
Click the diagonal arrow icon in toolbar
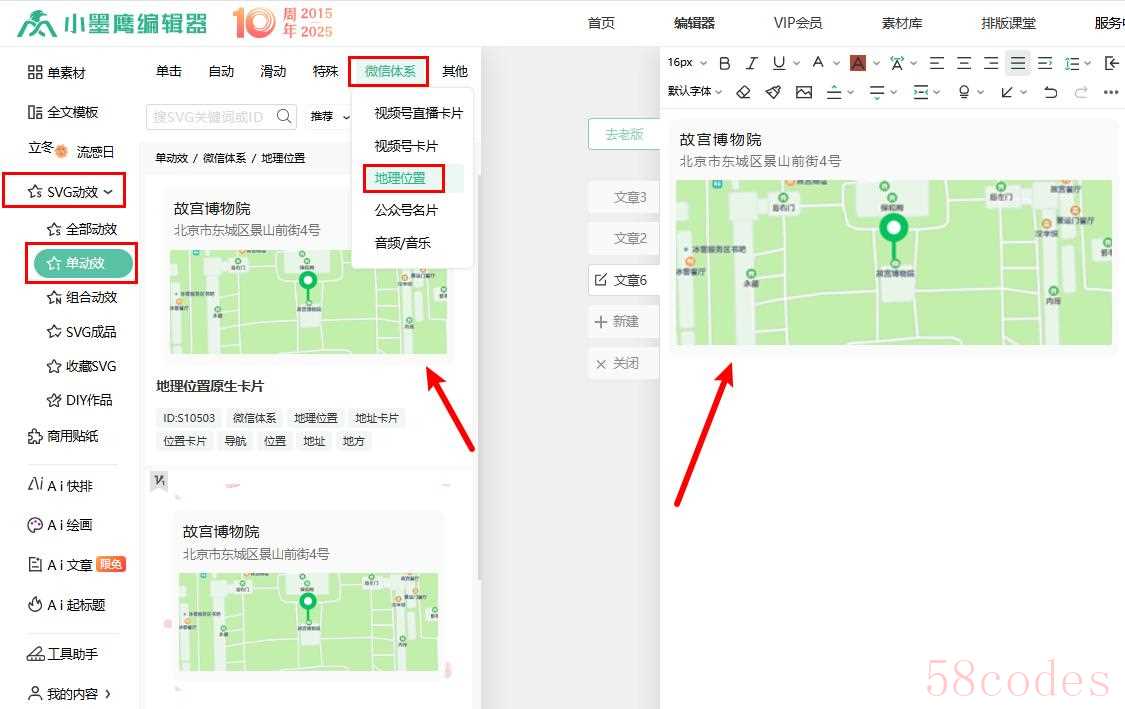pyautogui.click(x=1007, y=92)
